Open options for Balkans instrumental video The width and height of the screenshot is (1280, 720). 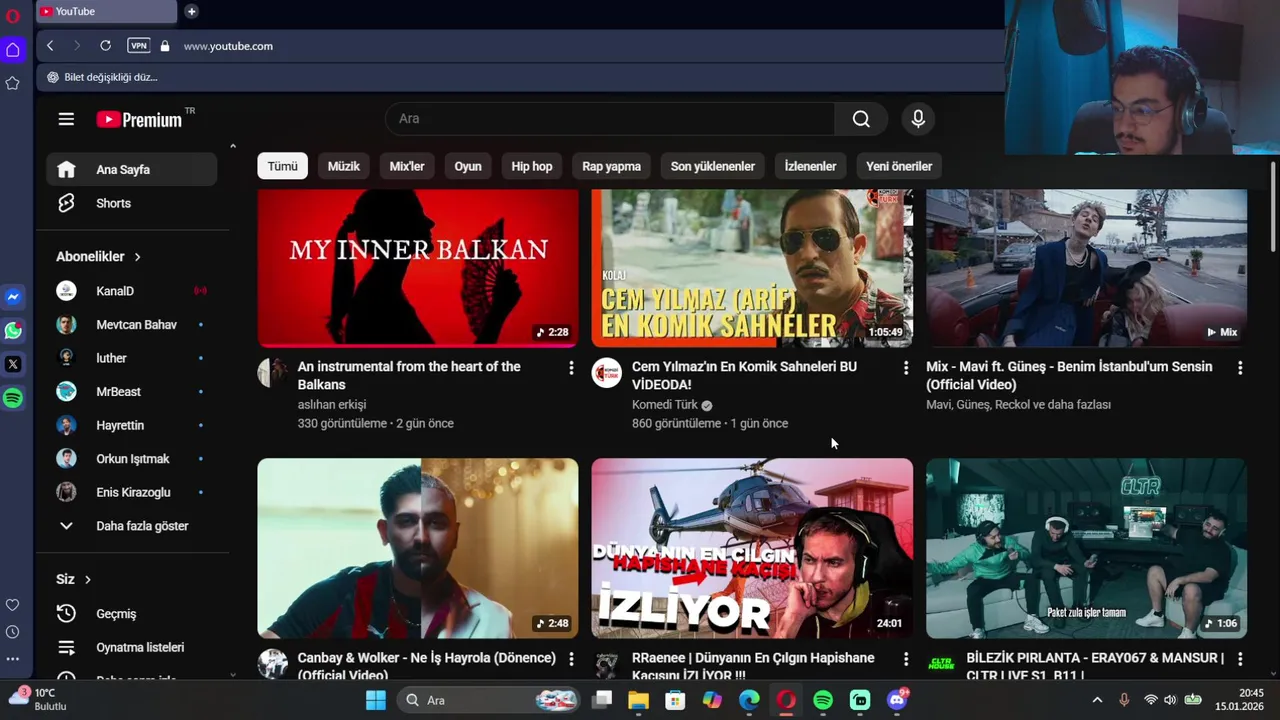[571, 368]
